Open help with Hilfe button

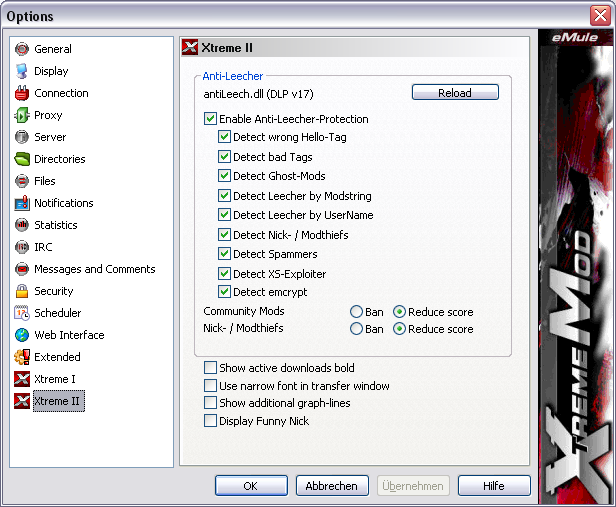pyautogui.click(x=494, y=485)
